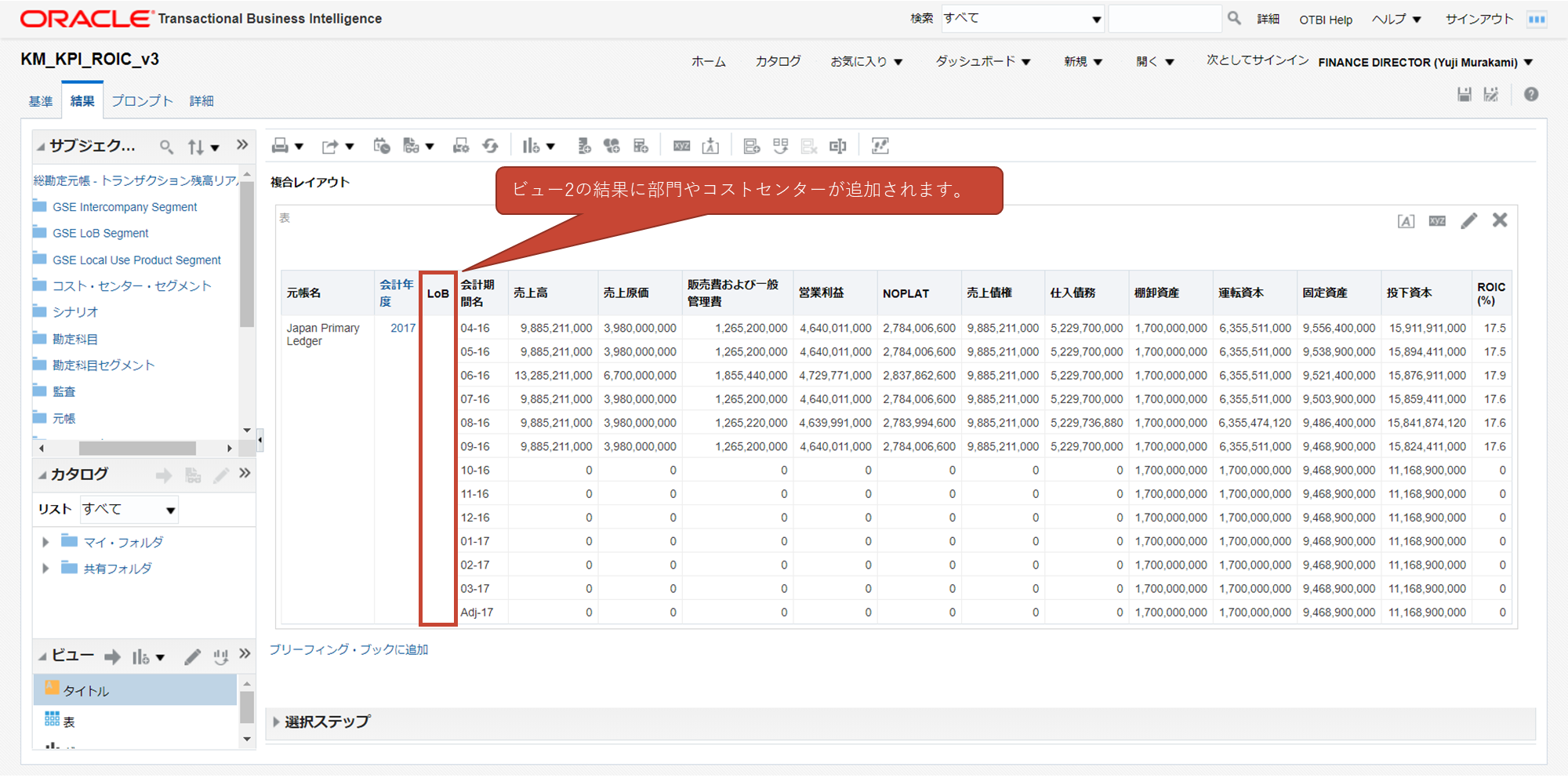This screenshot has width=1568, height=778.
Task: Switch to the 結果 tab
Action: (x=82, y=101)
